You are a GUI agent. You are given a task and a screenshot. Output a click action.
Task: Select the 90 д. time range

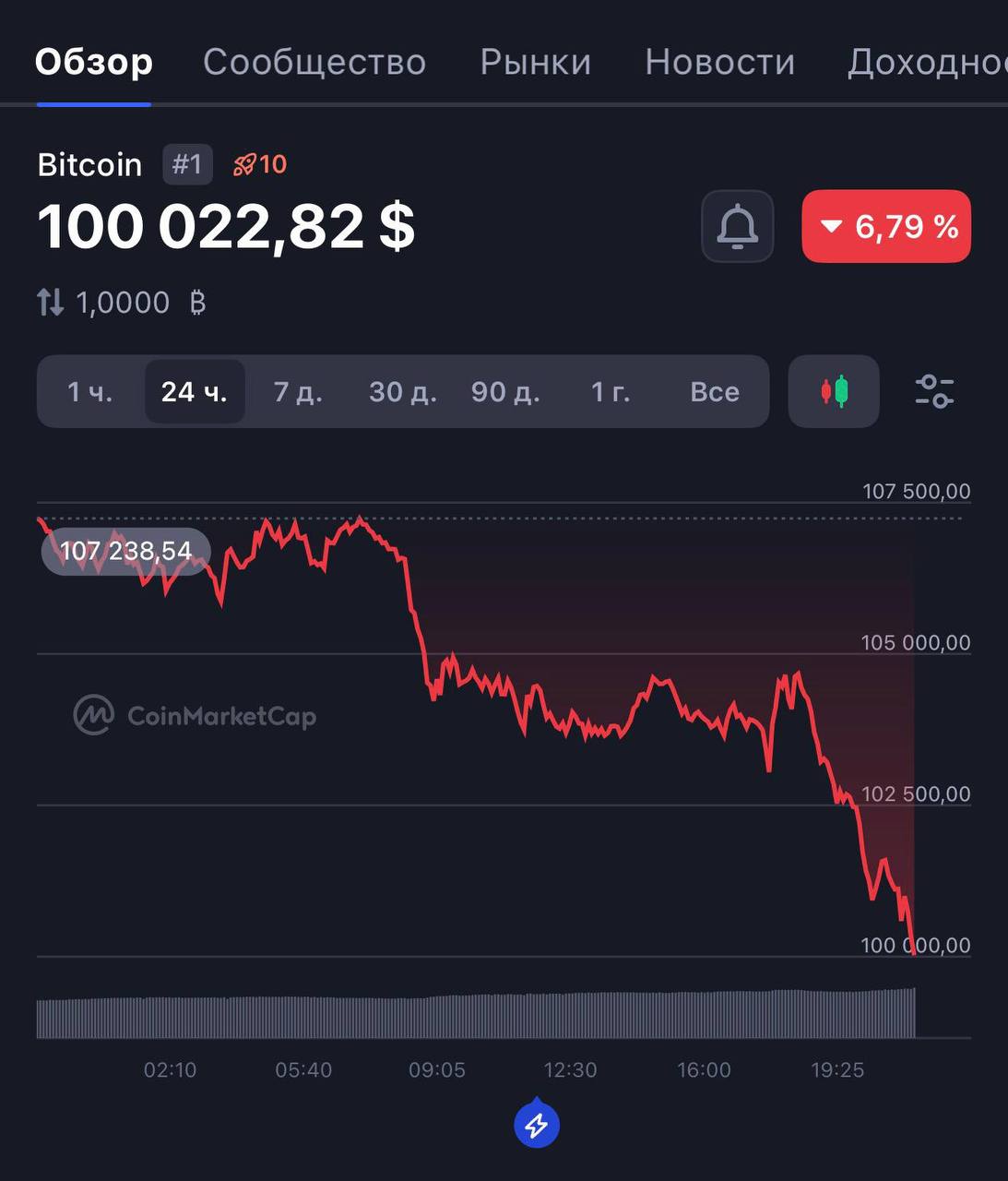click(505, 392)
